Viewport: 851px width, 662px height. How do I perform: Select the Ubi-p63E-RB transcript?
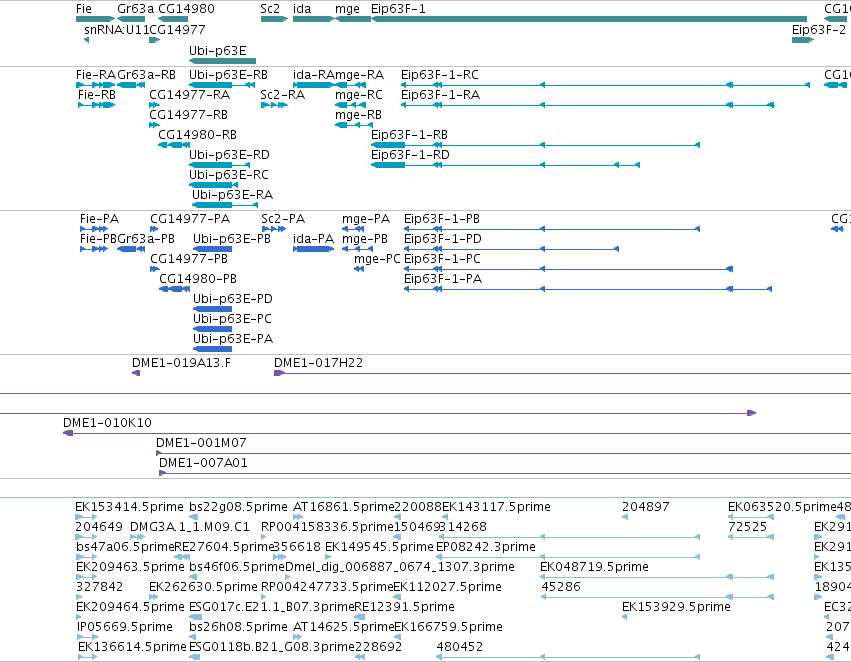pyautogui.click(x=222, y=85)
